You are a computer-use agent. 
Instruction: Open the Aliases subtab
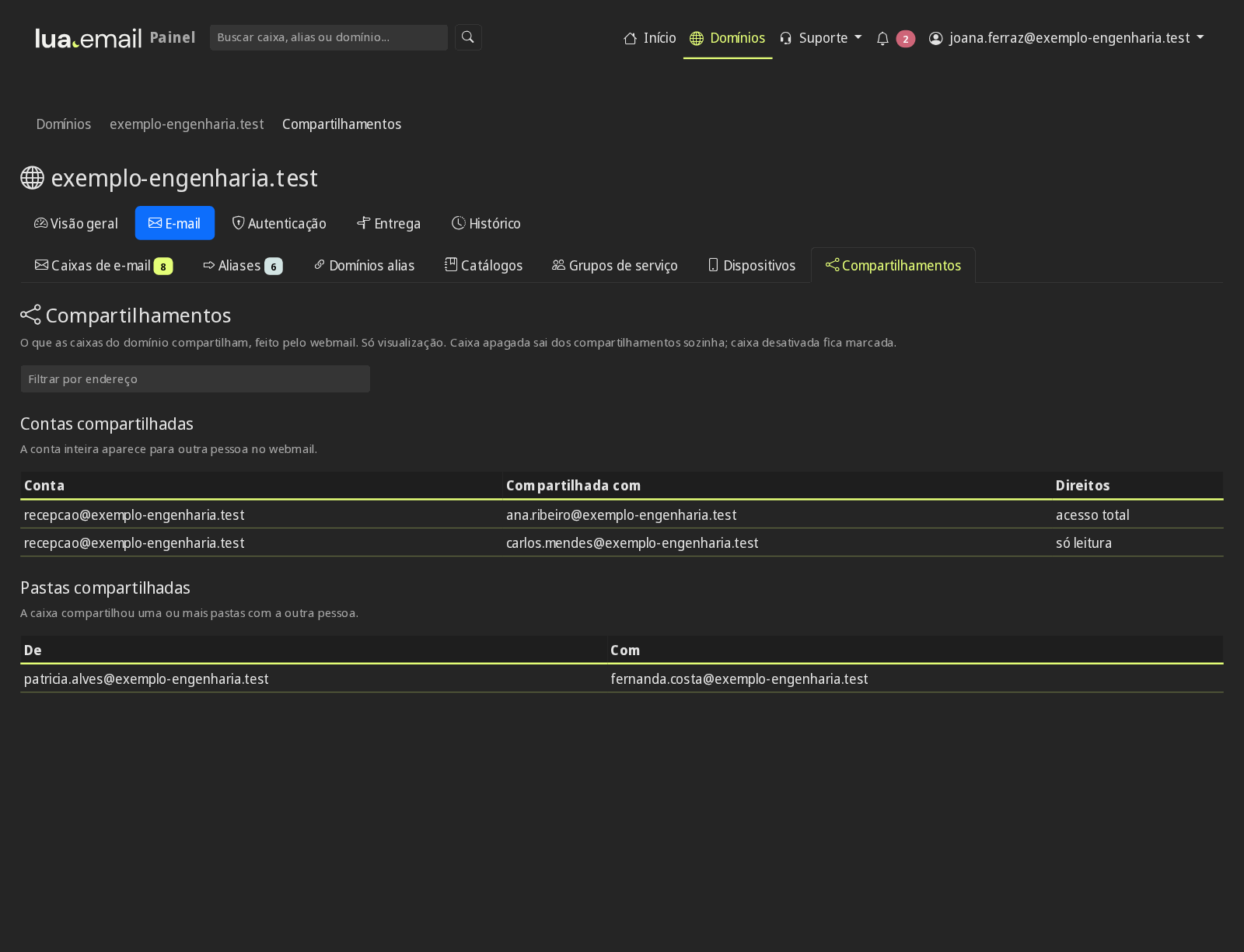243,265
